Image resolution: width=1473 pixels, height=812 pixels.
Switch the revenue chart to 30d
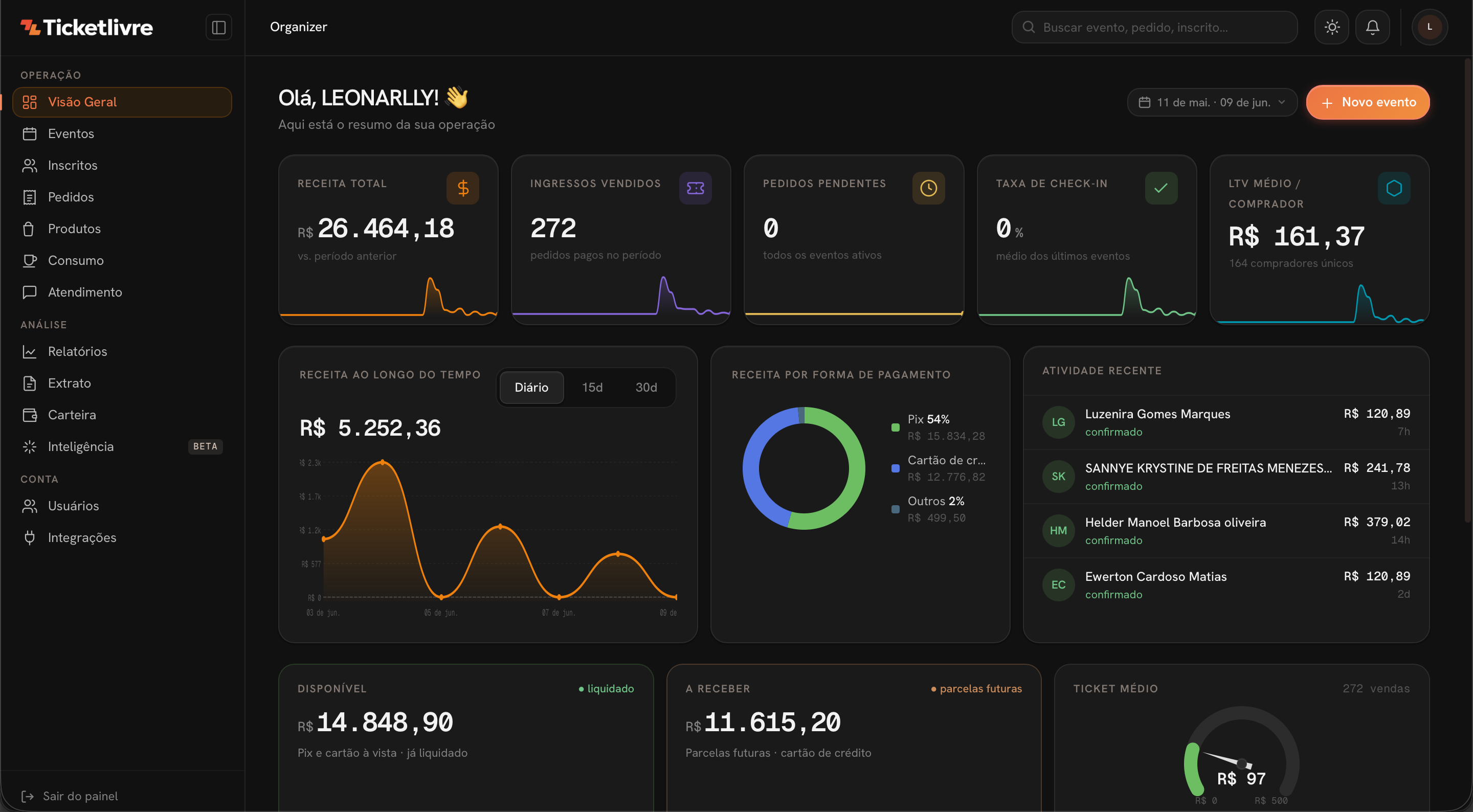646,387
